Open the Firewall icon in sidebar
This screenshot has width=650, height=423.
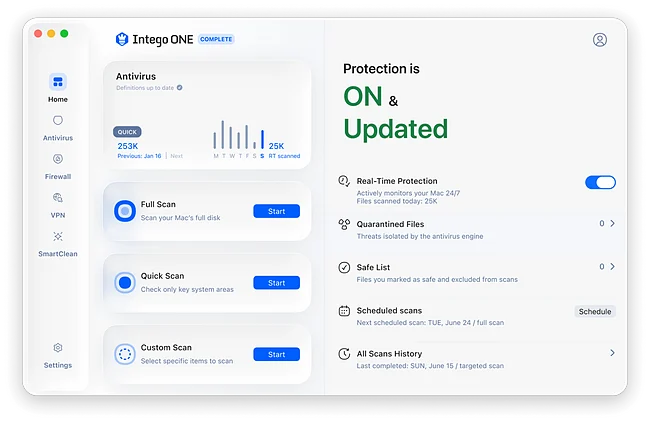[x=58, y=159]
